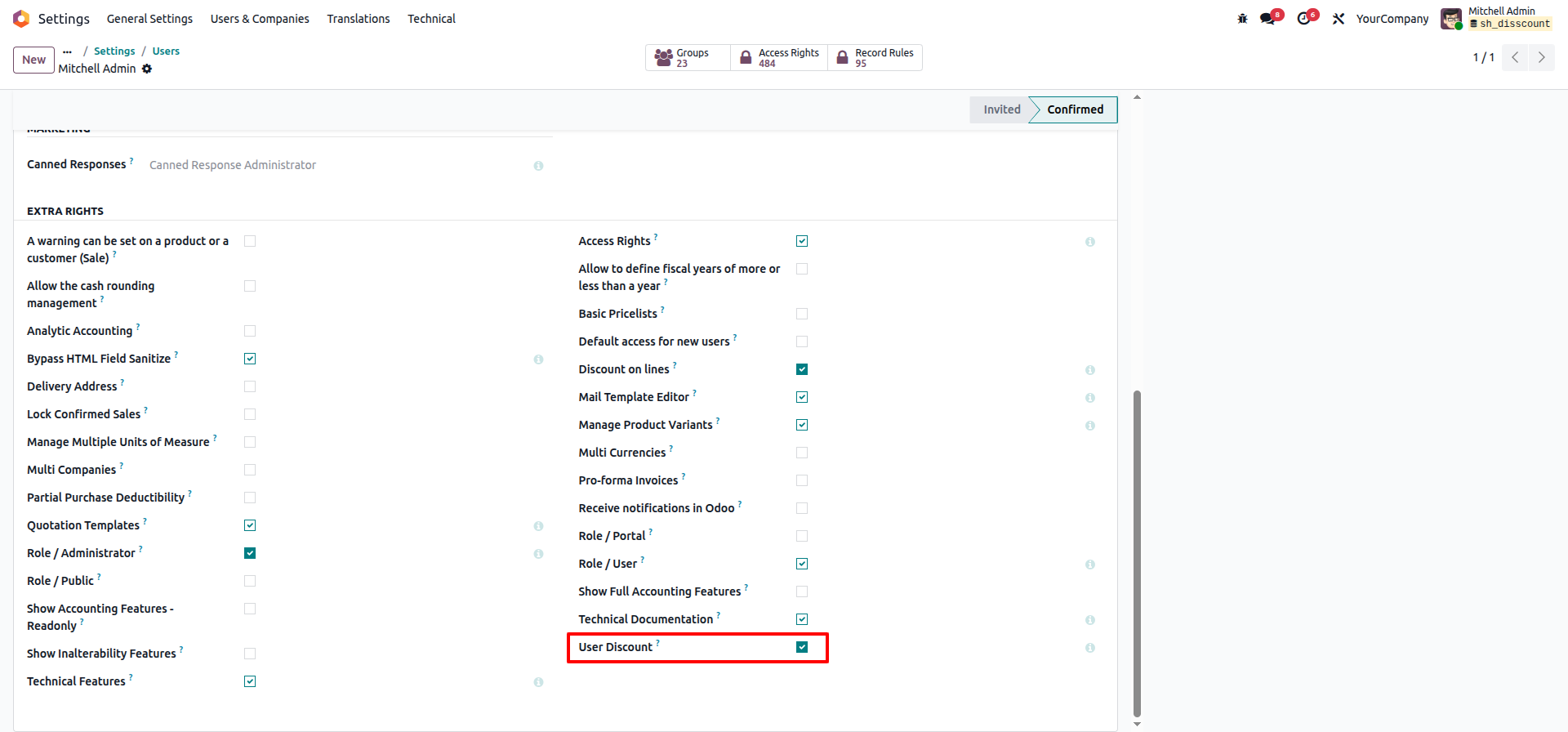The image size is (1568, 732).
Task: Open the wrench tools icon
Action: [x=1339, y=19]
